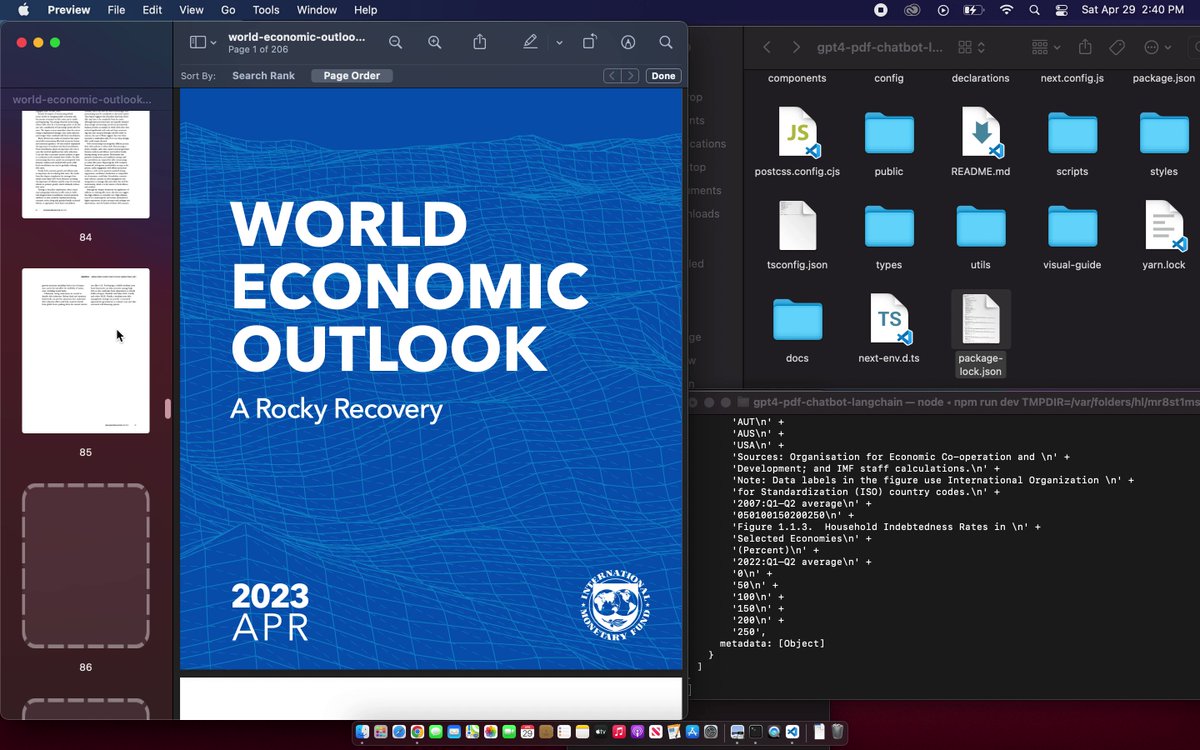
Task: Zoom in with the plus magnifier
Action: (435, 42)
